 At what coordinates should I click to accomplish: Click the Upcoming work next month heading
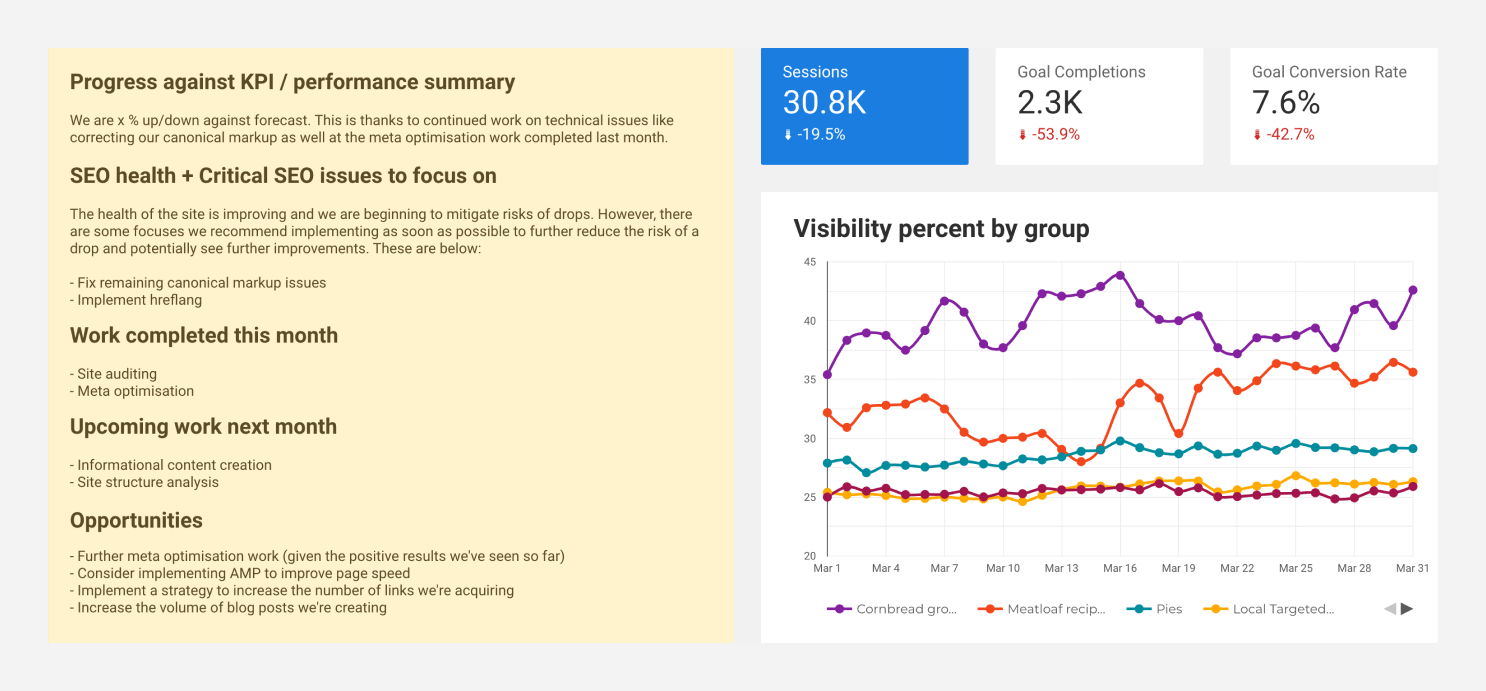coord(203,426)
